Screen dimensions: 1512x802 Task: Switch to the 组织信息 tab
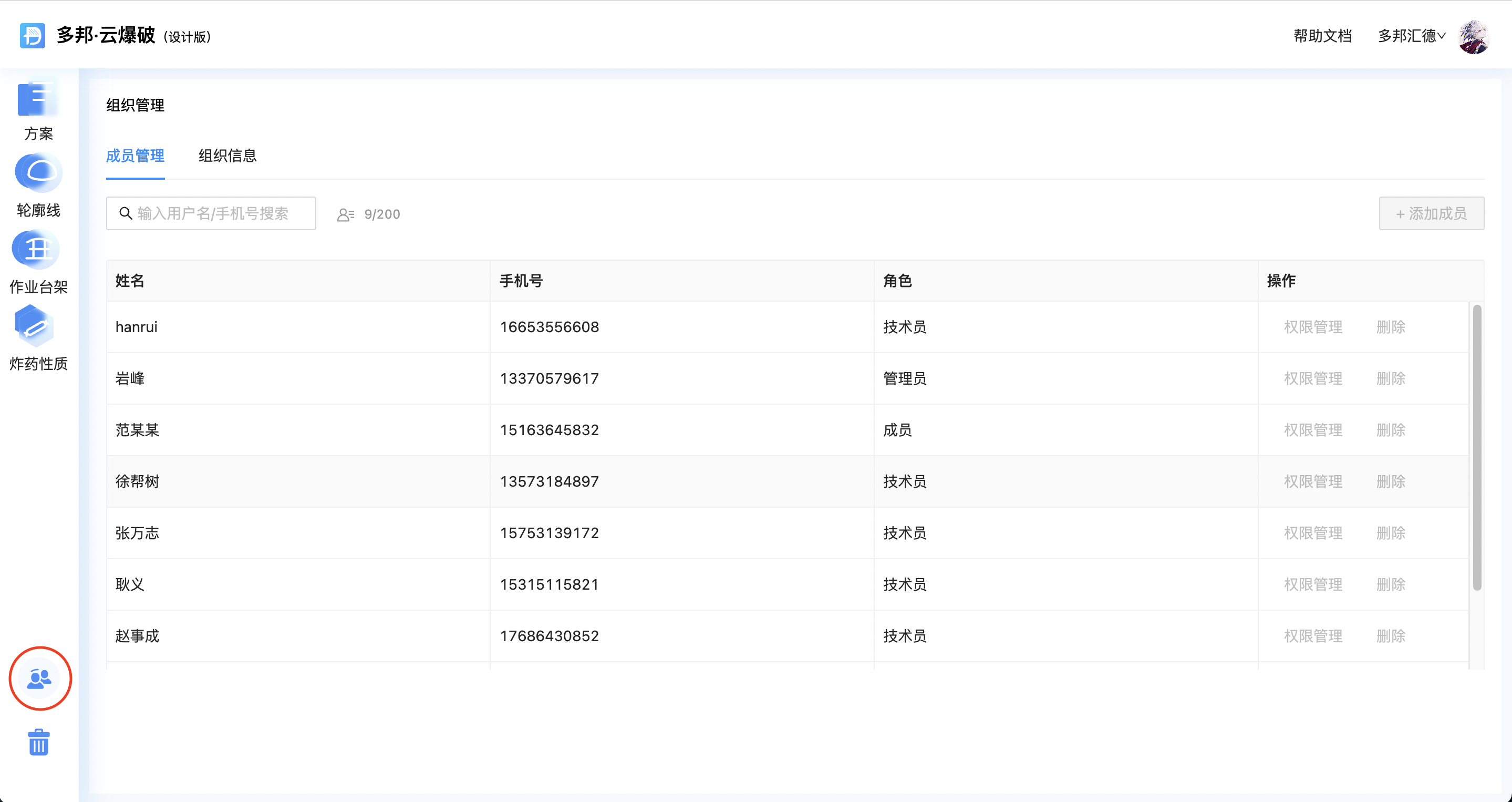pos(227,156)
